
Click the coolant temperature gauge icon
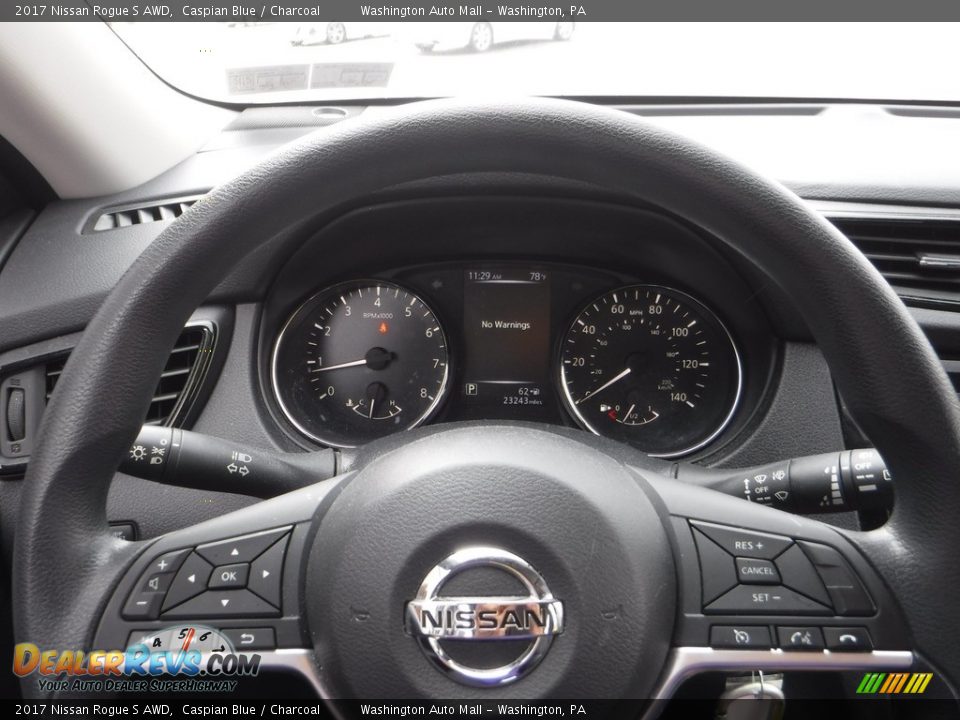click(x=350, y=403)
